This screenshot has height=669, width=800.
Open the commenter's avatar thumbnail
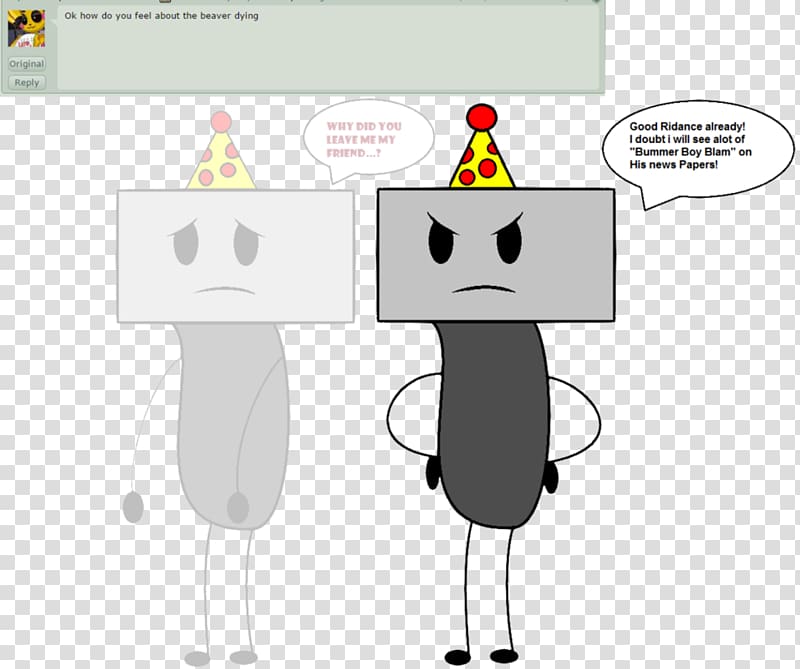point(27,29)
